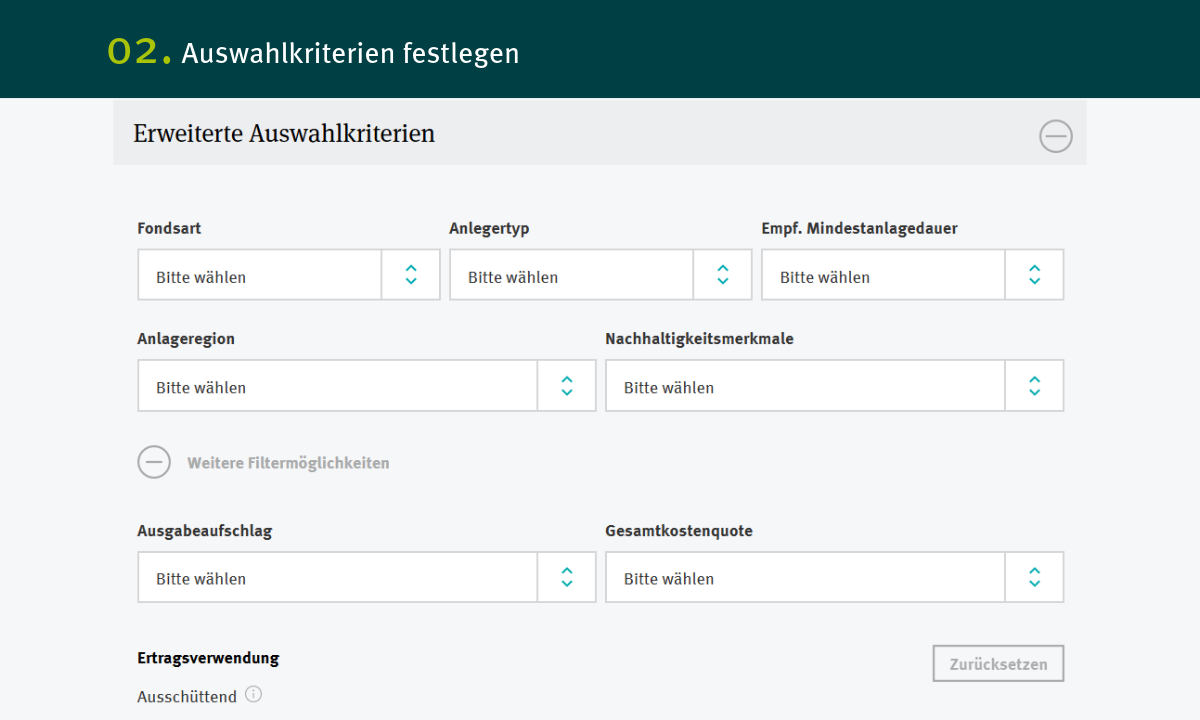Screen dimensions: 1200x720
Task: Click the arrow icon of Ausgabeaufschlag dropdown
Action: [567, 577]
